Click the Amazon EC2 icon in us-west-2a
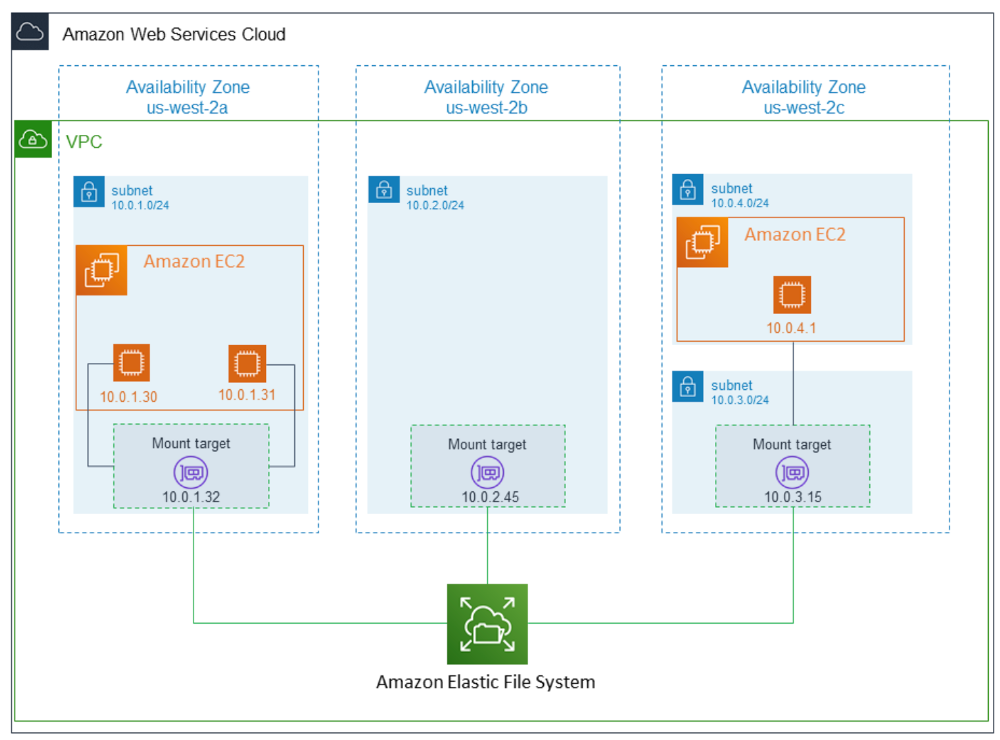This screenshot has height=740, width=1000. 101,270
